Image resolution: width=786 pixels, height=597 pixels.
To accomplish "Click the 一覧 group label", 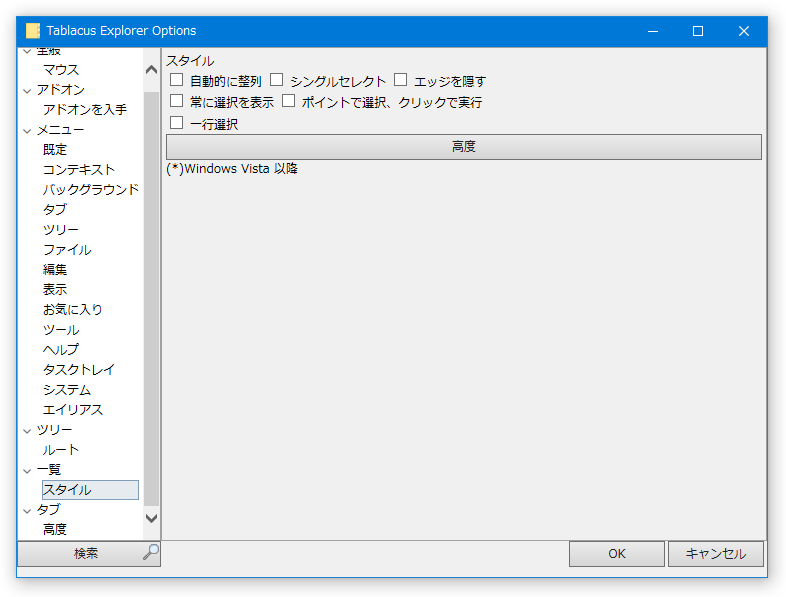I will (x=49, y=470).
